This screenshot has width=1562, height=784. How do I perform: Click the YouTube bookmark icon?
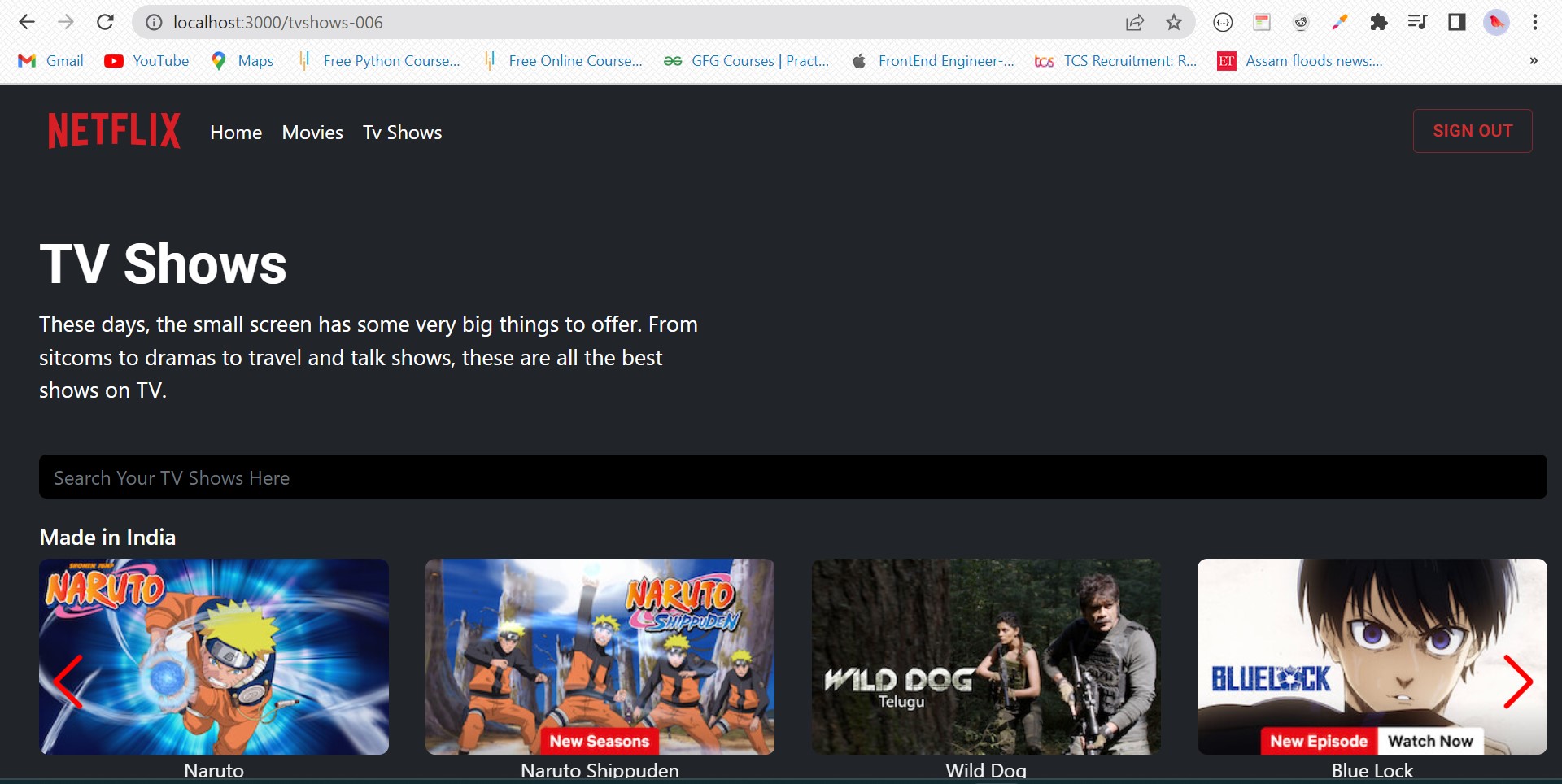[114, 60]
